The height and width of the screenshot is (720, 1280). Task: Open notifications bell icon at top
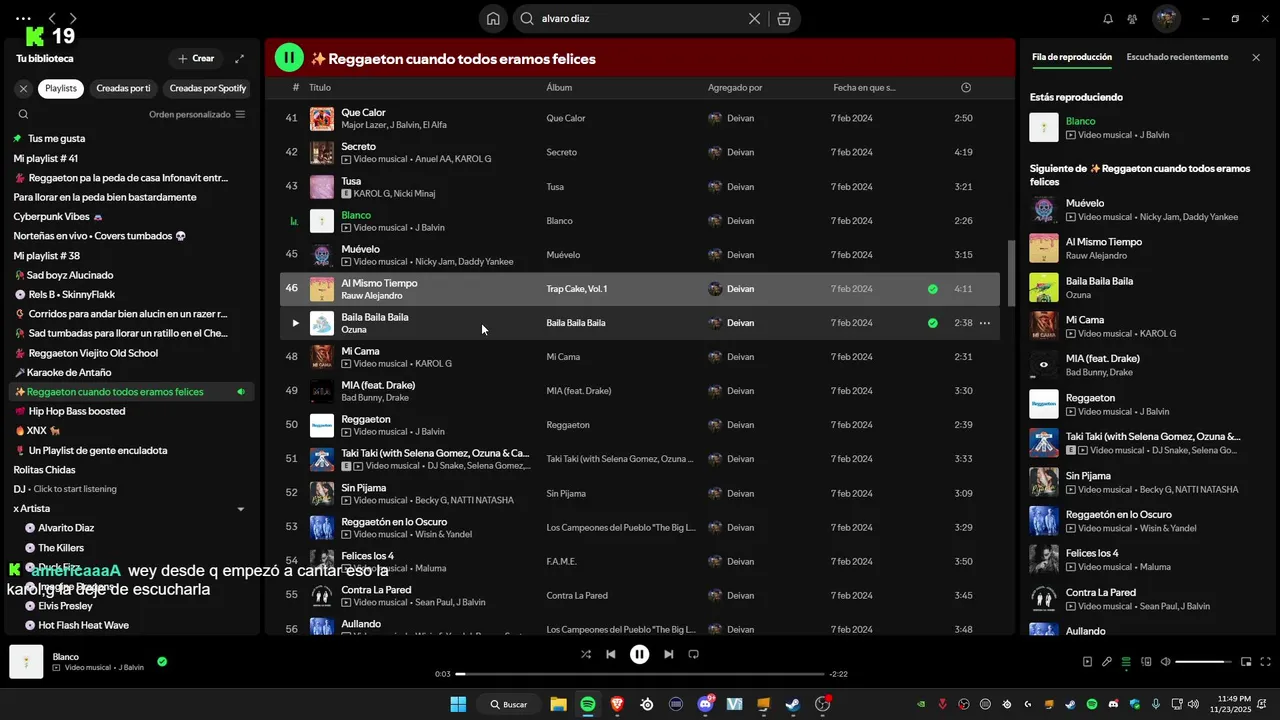coord(1108,18)
